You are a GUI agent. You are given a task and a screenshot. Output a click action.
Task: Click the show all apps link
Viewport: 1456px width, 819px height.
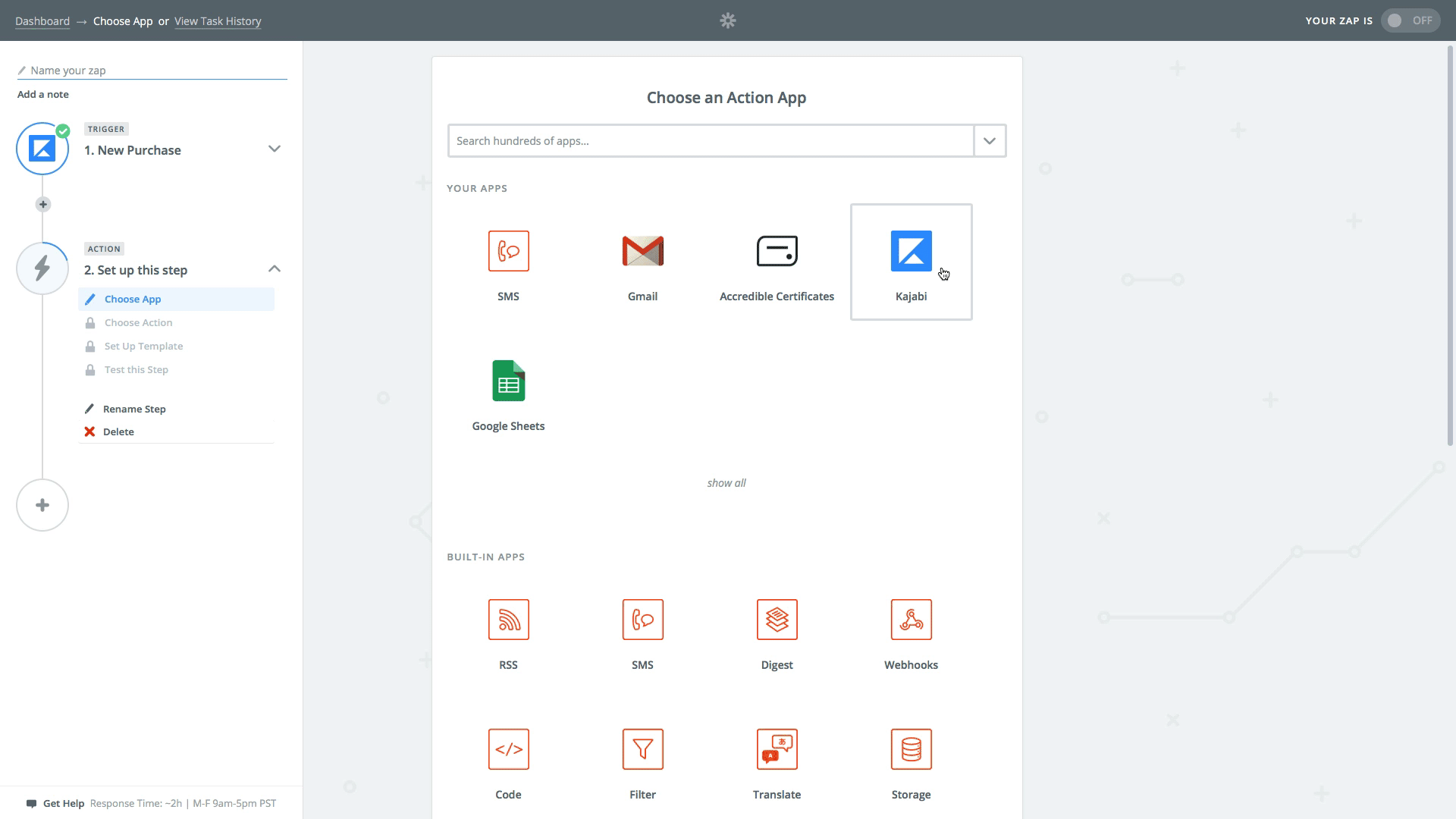click(726, 483)
